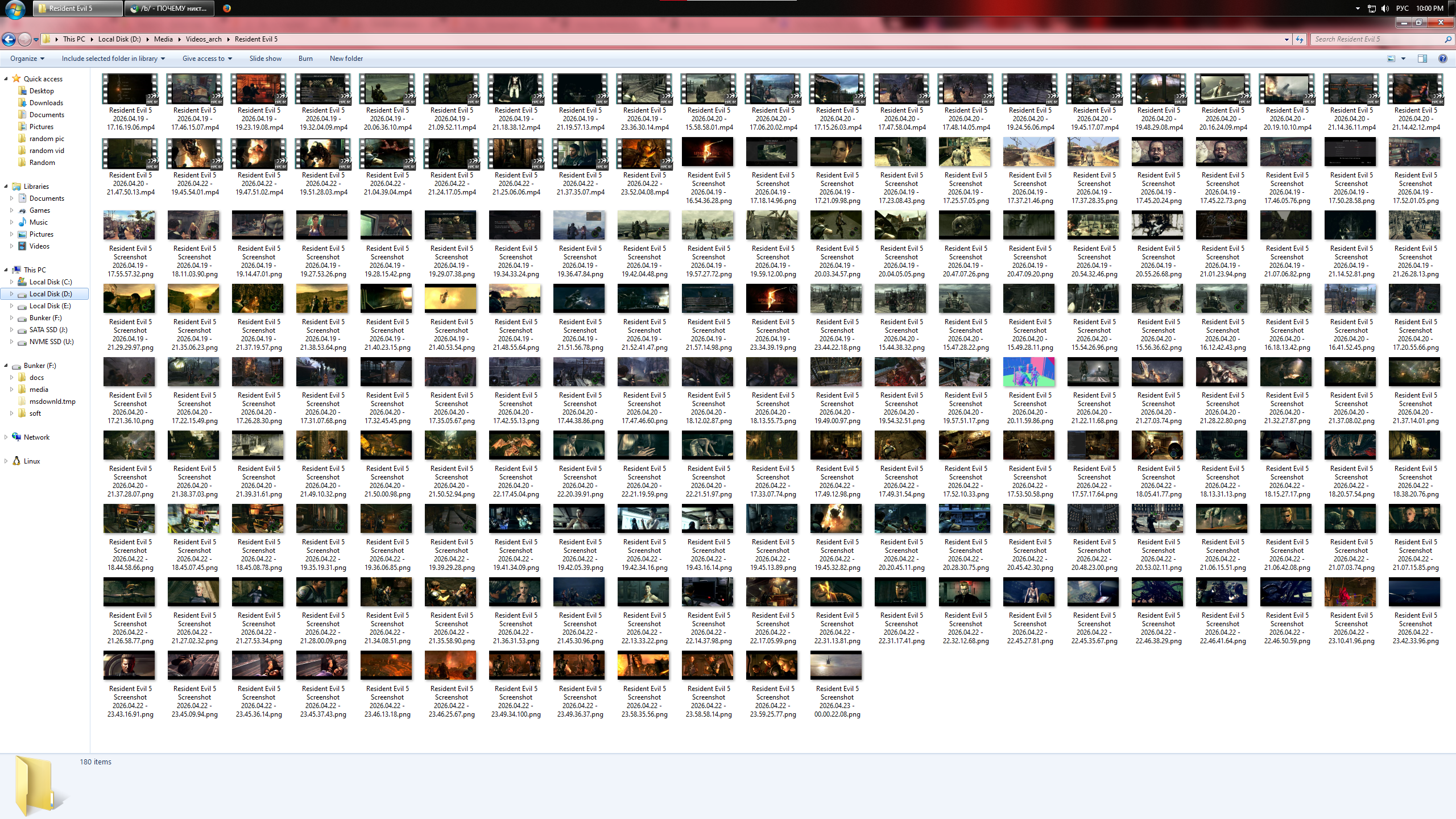Image resolution: width=1456 pixels, height=819 pixels.
Task: Open Explorer help via the question mark
Action: (x=1443, y=59)
